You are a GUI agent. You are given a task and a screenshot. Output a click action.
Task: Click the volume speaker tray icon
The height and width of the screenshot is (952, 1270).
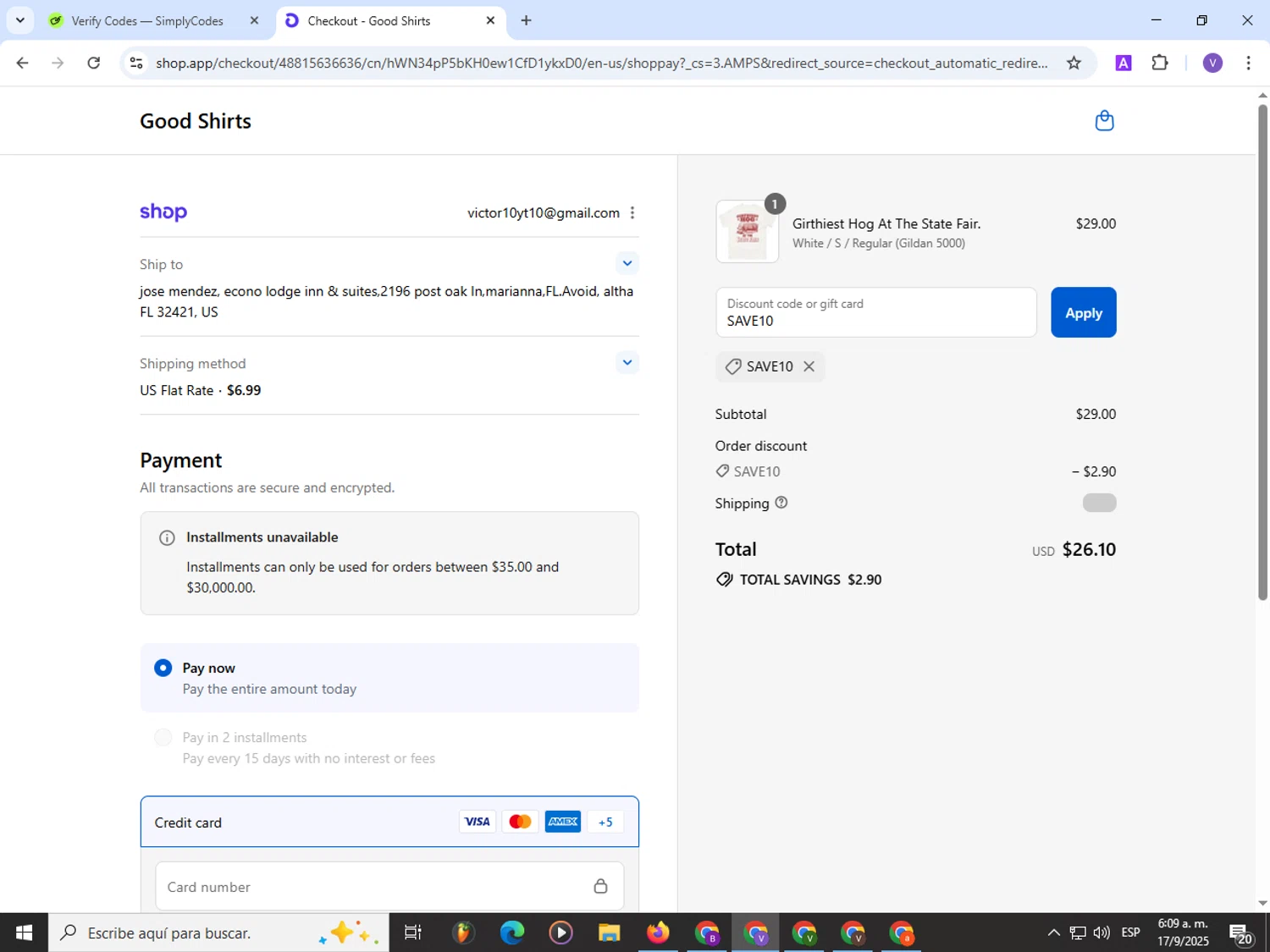pos(1102,933)
